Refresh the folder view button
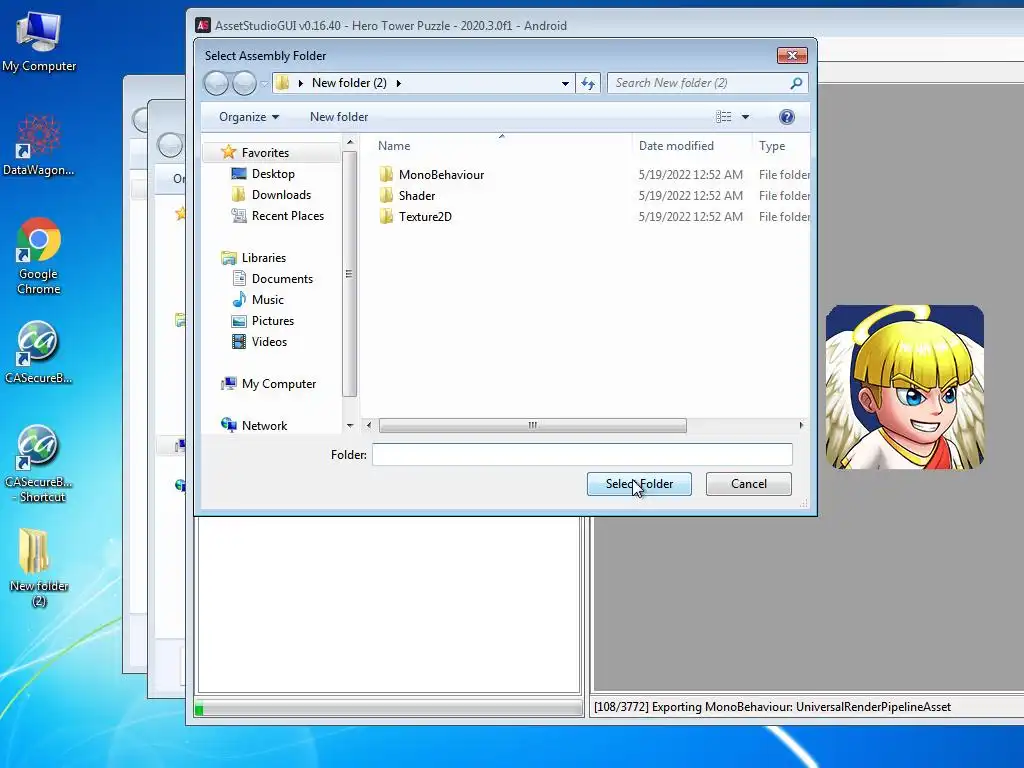This screenshot has width=1024, height=768. pyautogui.click(x=588, y=84)
